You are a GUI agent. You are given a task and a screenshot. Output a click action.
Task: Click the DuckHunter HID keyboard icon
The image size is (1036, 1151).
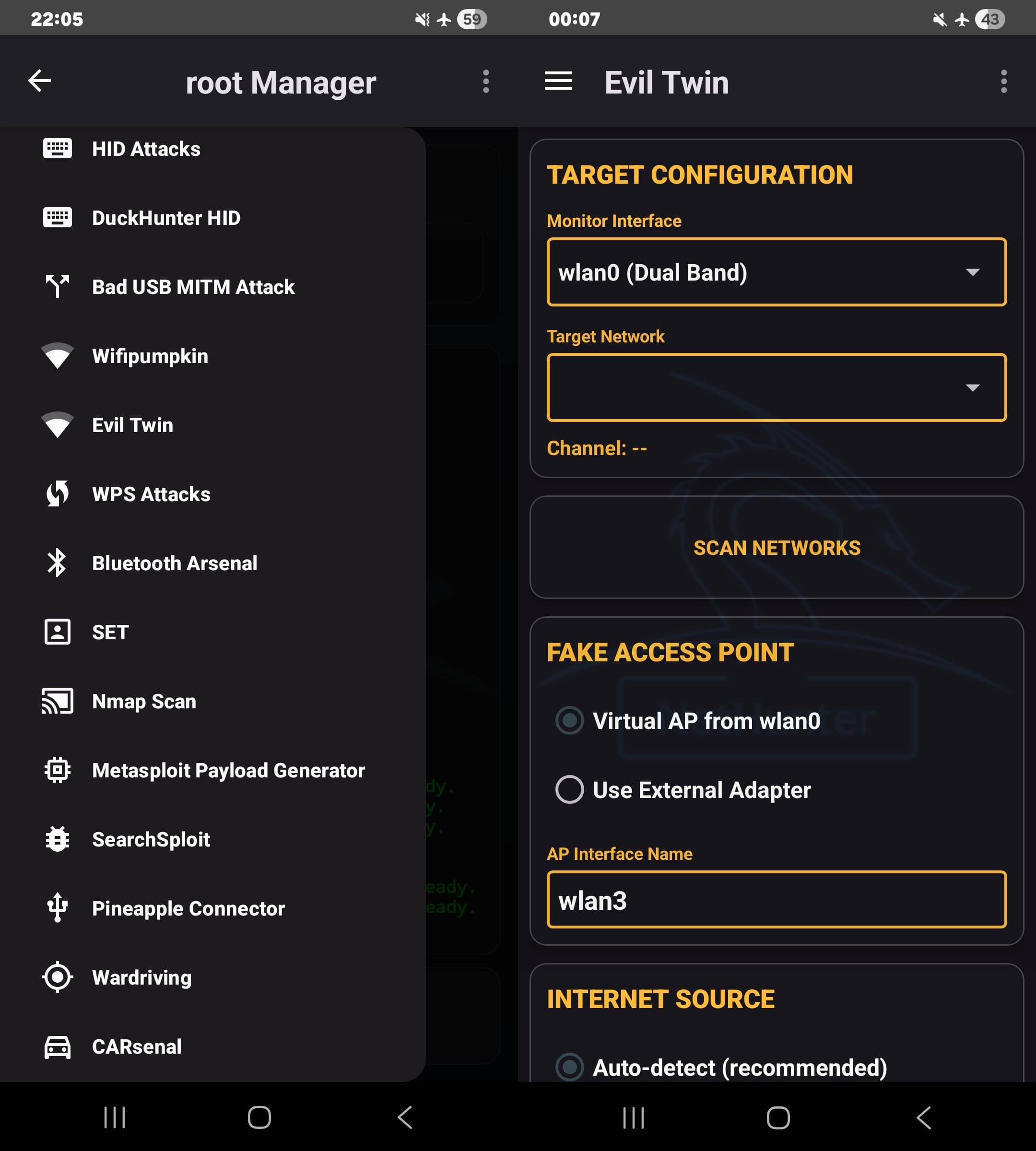point(58,217)
